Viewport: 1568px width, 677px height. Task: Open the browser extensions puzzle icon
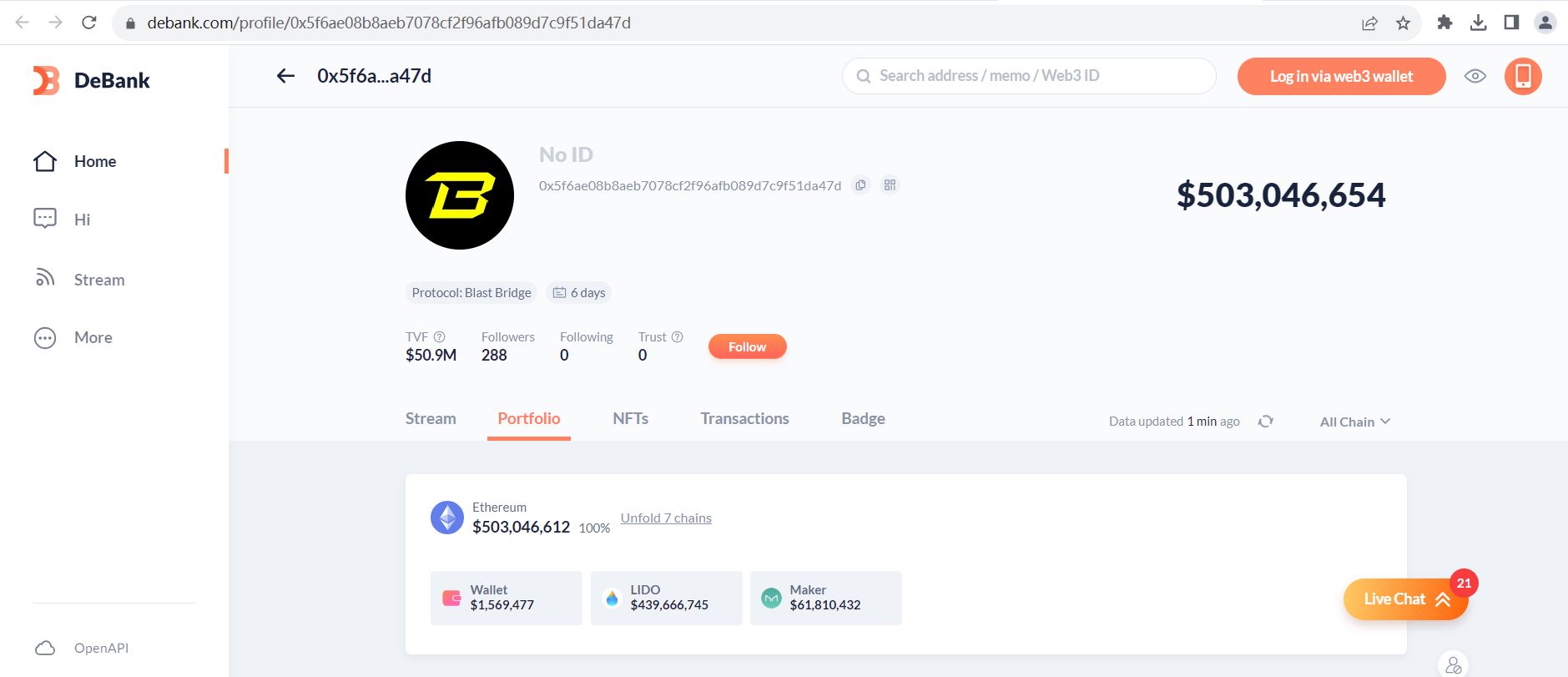pos(1444,23)
